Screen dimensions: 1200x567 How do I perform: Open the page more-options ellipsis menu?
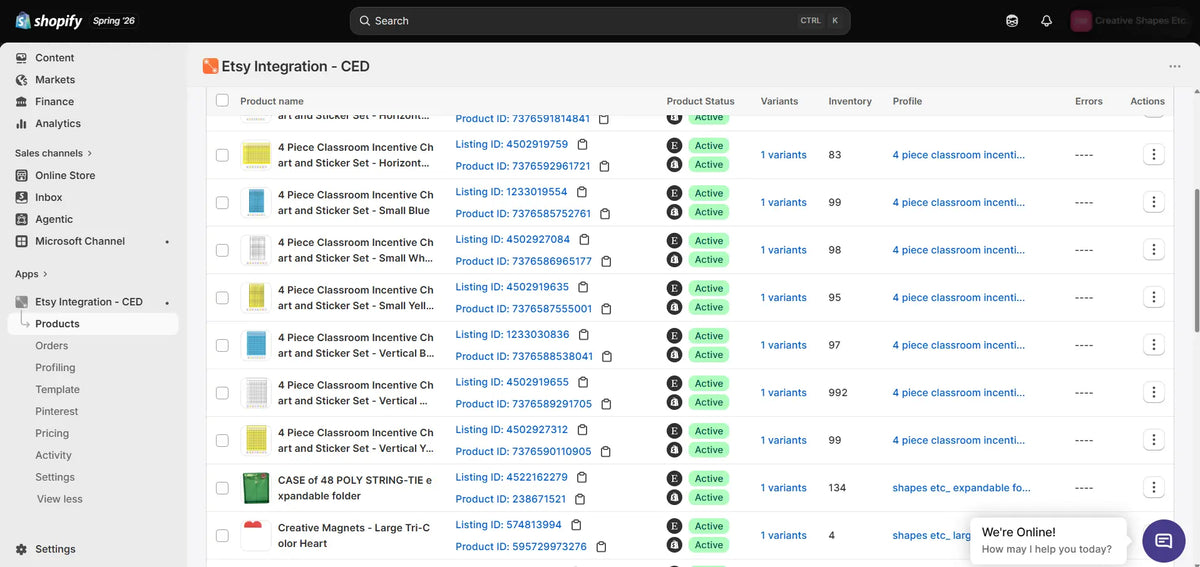pyautogui.click(x=1174, y=67)
